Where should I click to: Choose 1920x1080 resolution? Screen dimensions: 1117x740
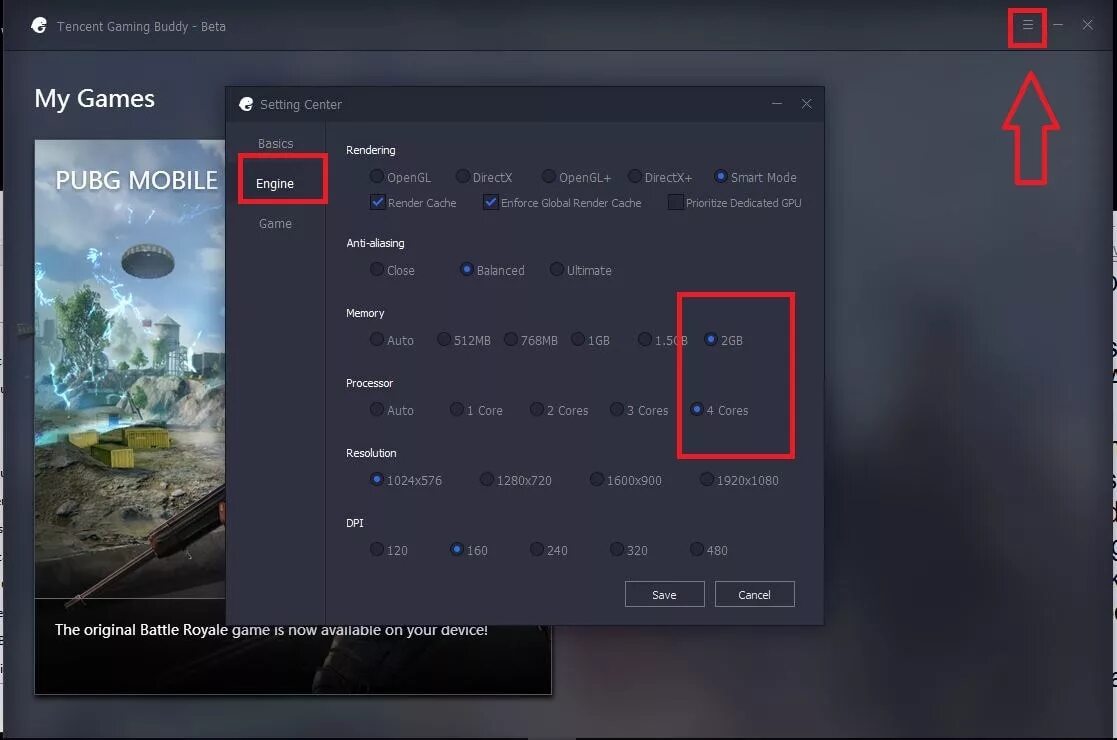click(x=707, y=479)
